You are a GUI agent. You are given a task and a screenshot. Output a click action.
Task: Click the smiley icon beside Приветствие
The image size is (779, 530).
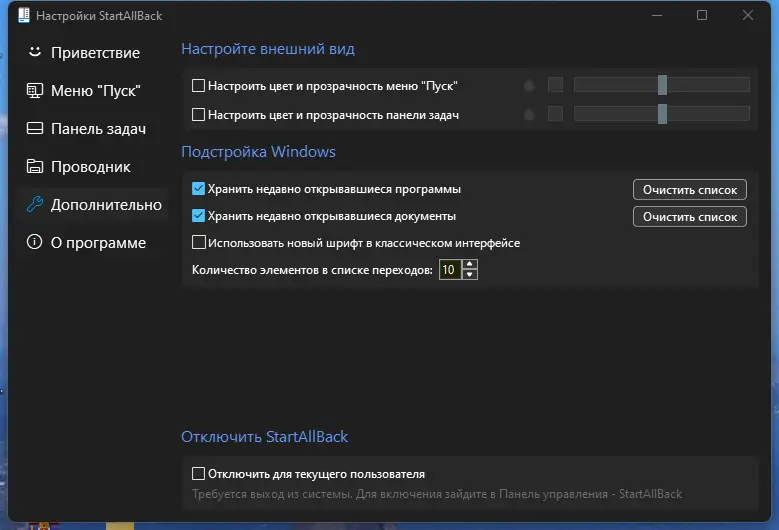coord(34,52)
